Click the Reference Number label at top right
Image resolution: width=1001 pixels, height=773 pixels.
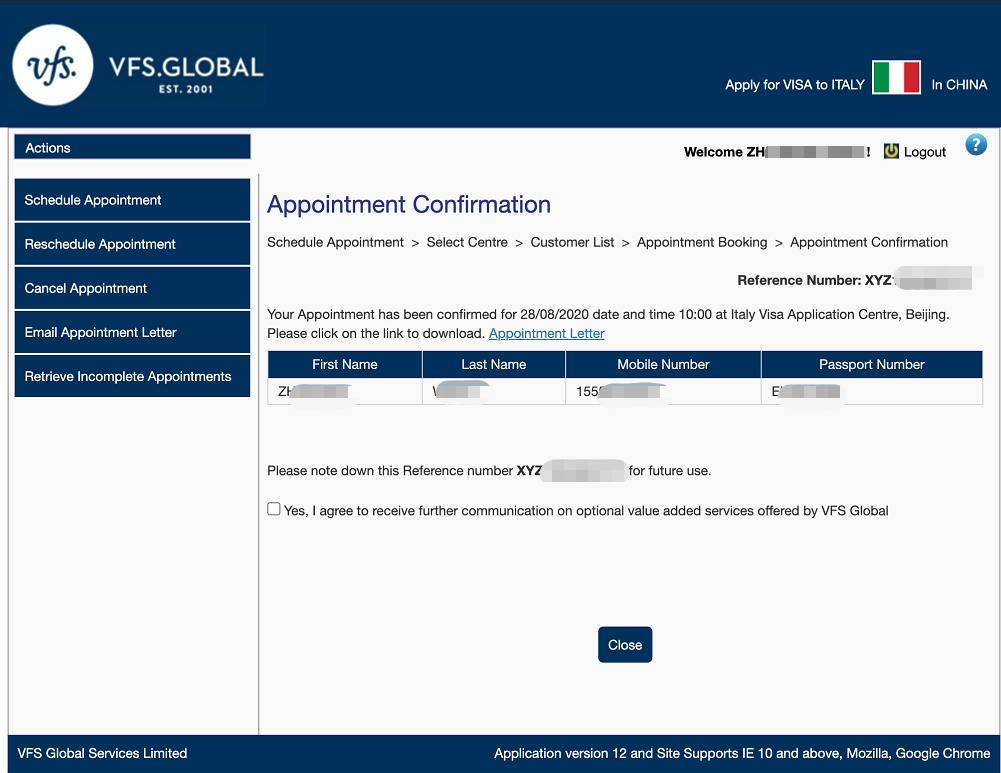click(x=799, y=280)
